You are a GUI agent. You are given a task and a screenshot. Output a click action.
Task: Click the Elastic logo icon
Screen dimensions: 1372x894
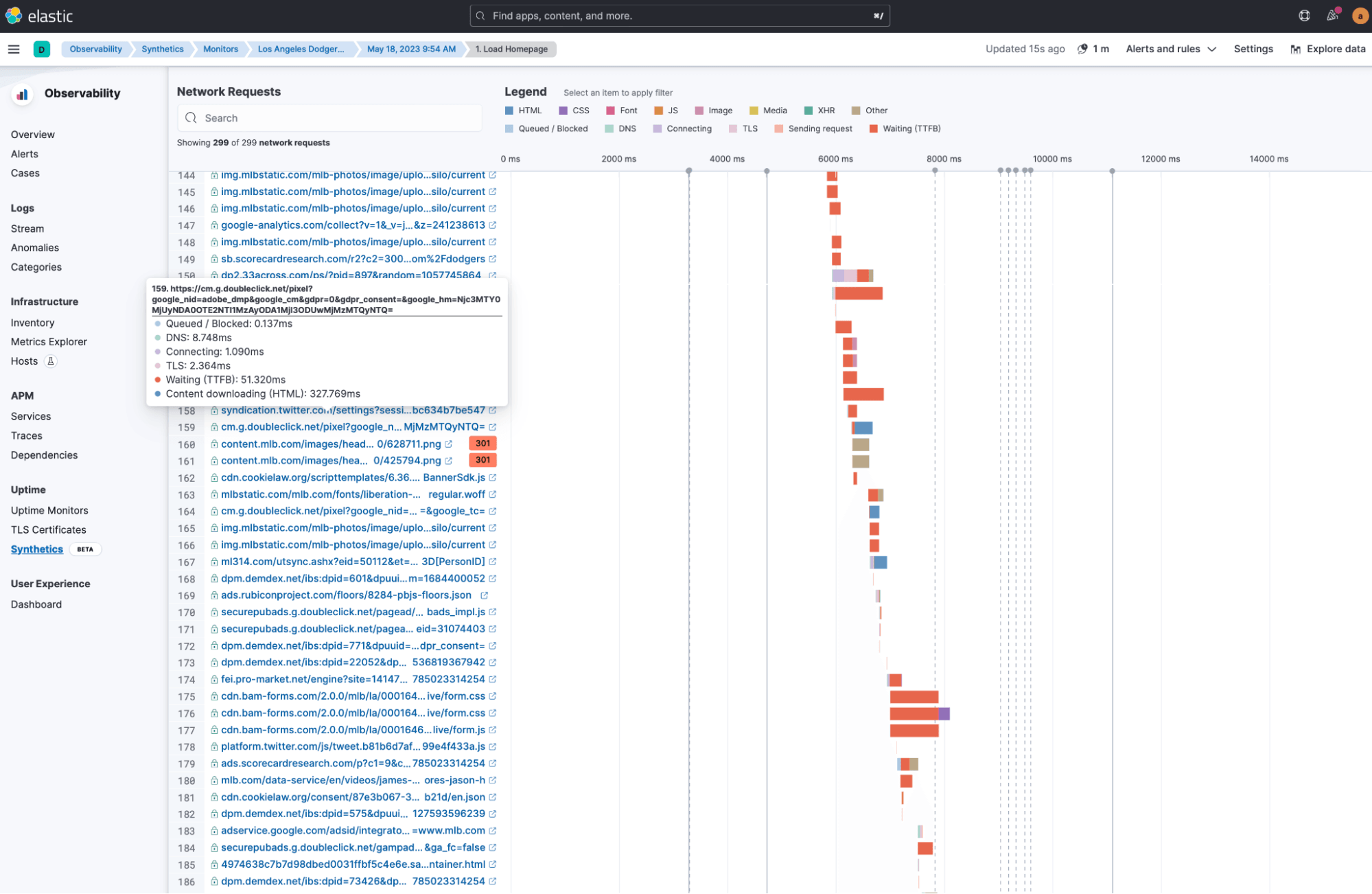[13, 16]
